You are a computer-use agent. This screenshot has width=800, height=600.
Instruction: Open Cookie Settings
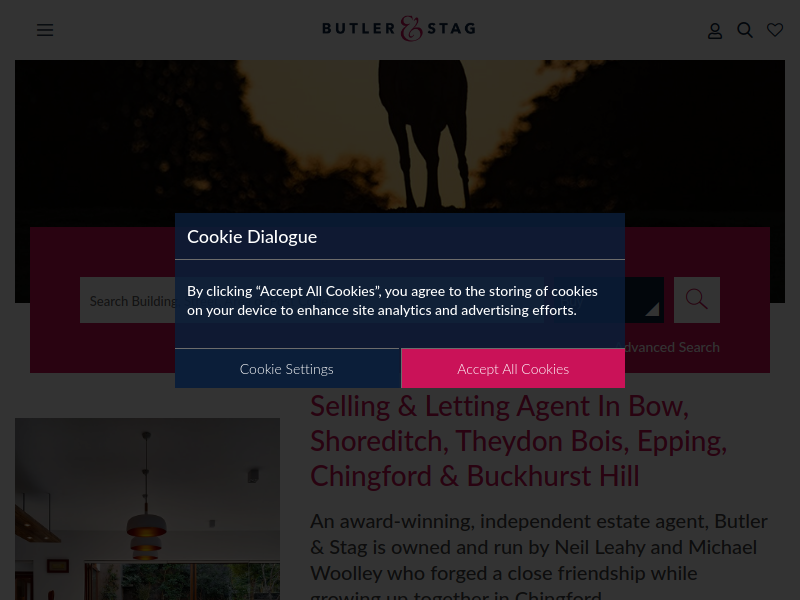click(287, 369)
